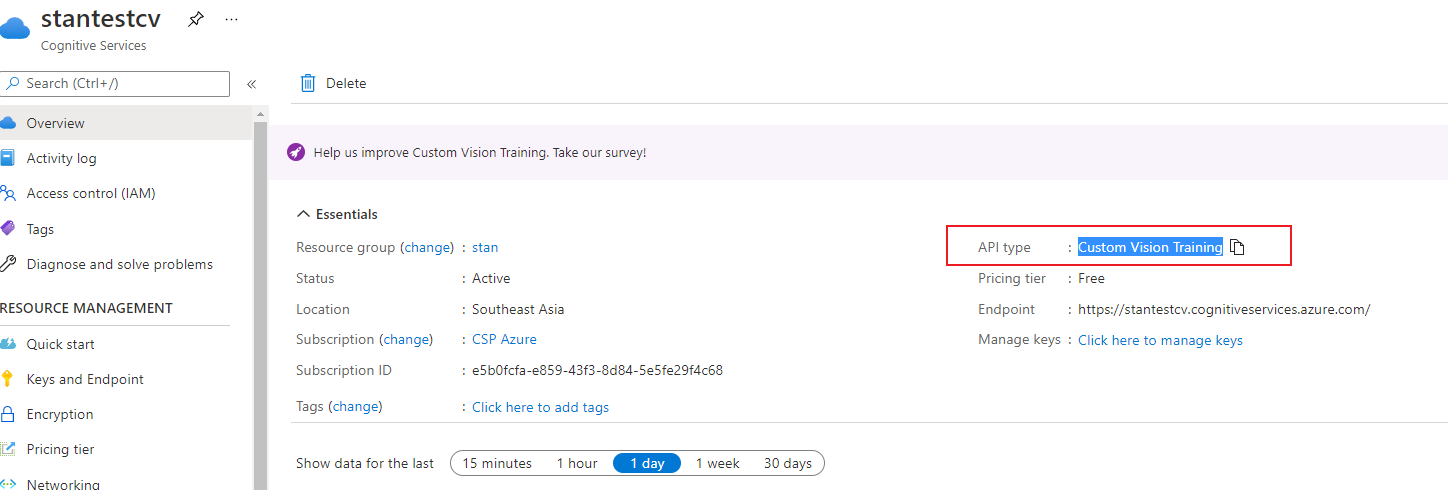Click the search magnifier icon
1448x490 pixels.
click(13, 83)
